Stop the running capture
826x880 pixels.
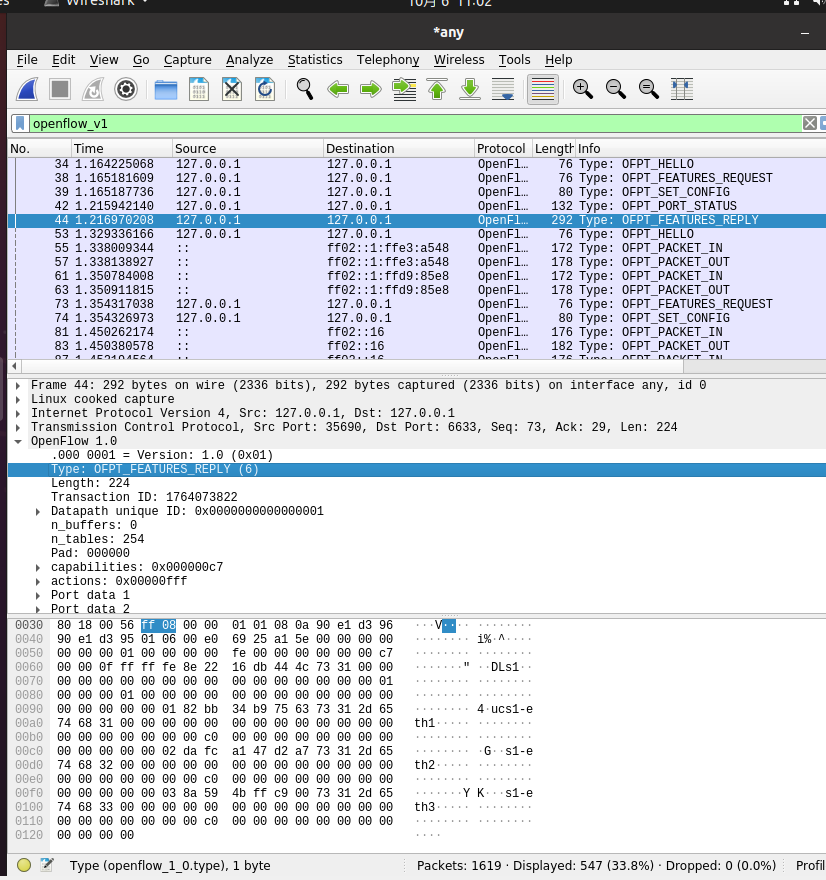pyautogui.click(x=60, y=89)
